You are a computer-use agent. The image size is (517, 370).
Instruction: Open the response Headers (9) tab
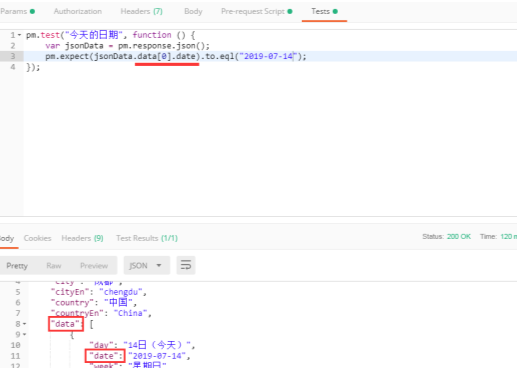click(82, 238)
